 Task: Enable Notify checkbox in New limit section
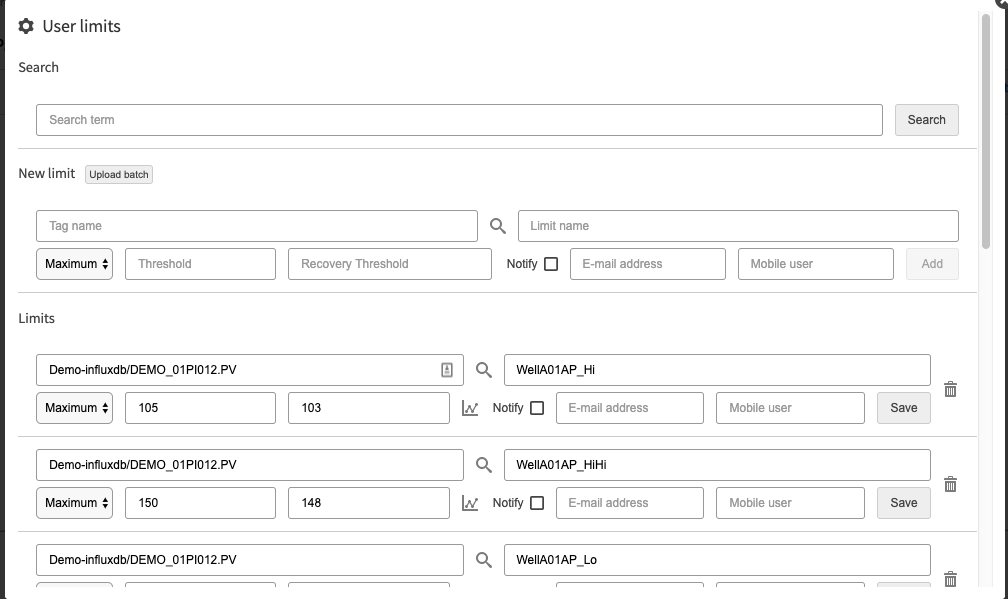[x=551, y=264]
